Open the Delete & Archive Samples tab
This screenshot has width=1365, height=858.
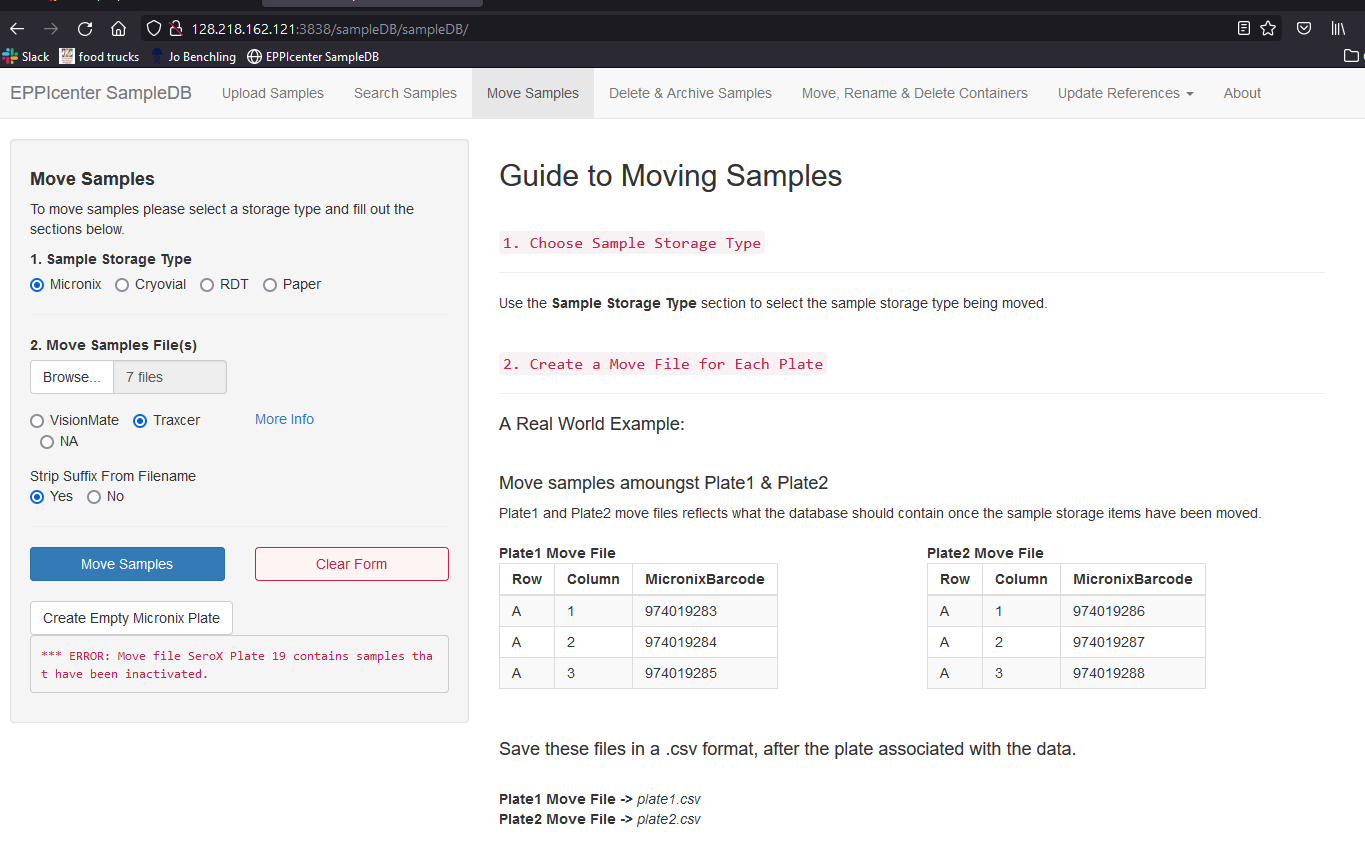(x=690, y=92)
